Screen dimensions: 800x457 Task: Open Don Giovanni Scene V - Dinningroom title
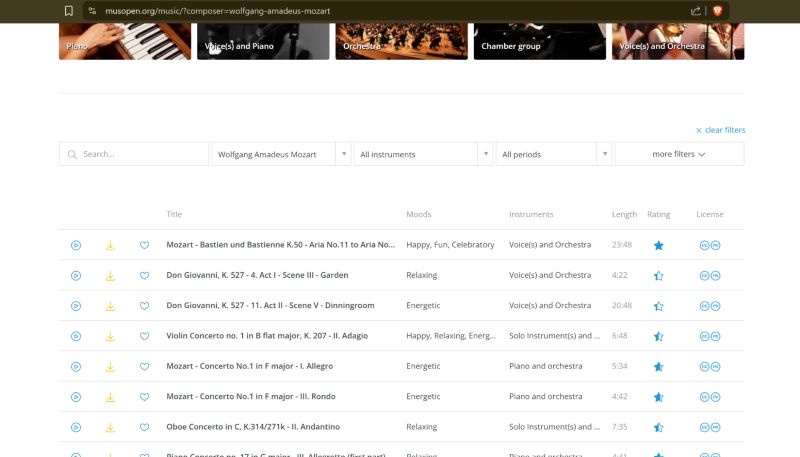click(270, 306)
